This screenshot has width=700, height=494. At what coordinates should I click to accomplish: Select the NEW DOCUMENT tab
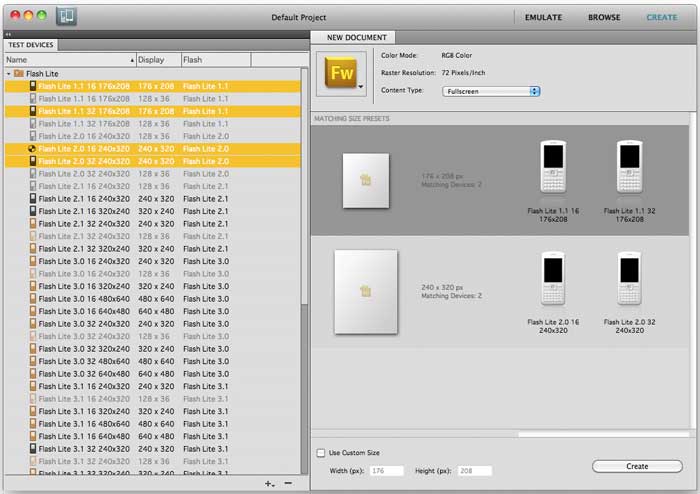[357, 38]
